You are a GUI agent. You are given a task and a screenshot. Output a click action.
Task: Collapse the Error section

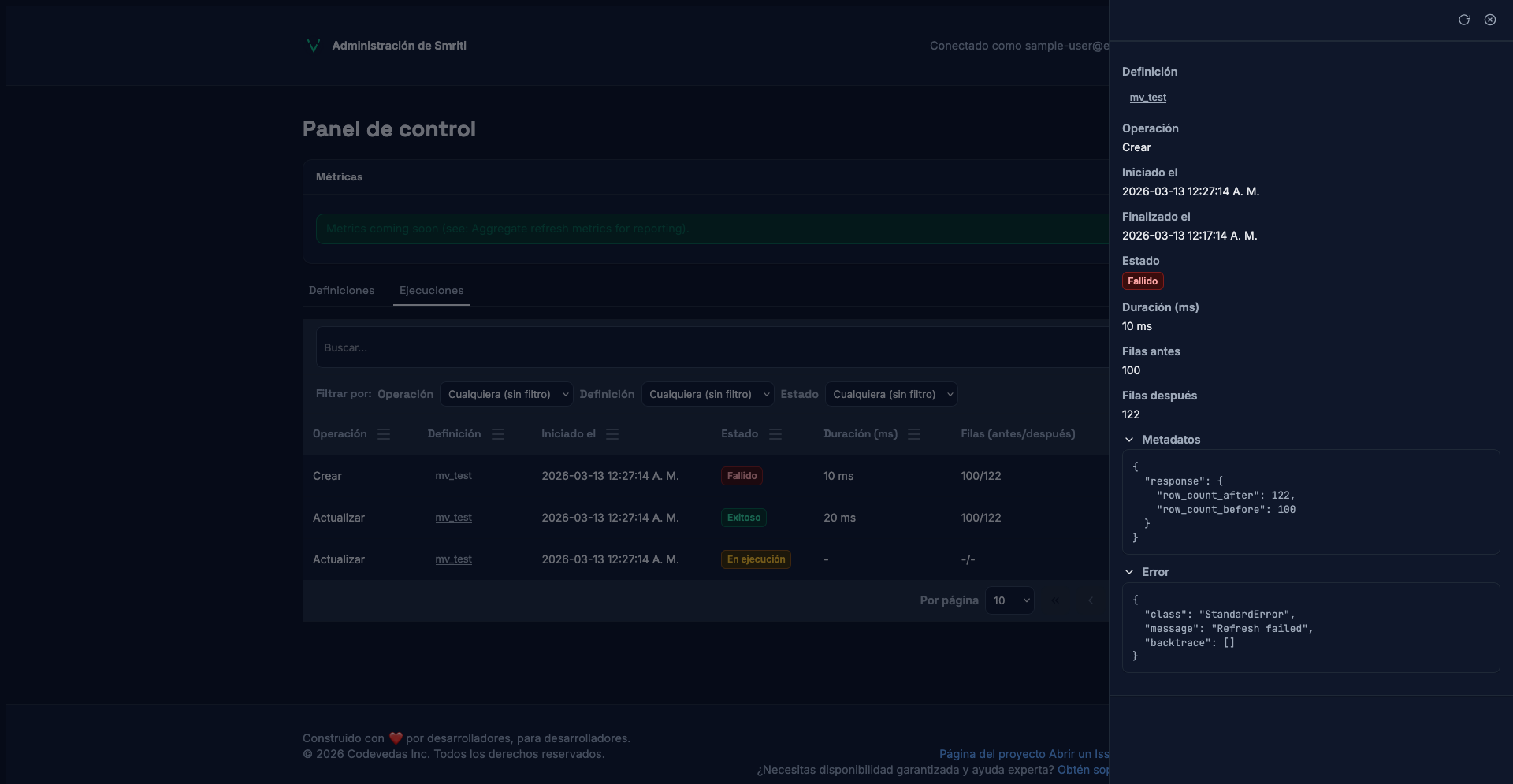(x=1129, y=572)
